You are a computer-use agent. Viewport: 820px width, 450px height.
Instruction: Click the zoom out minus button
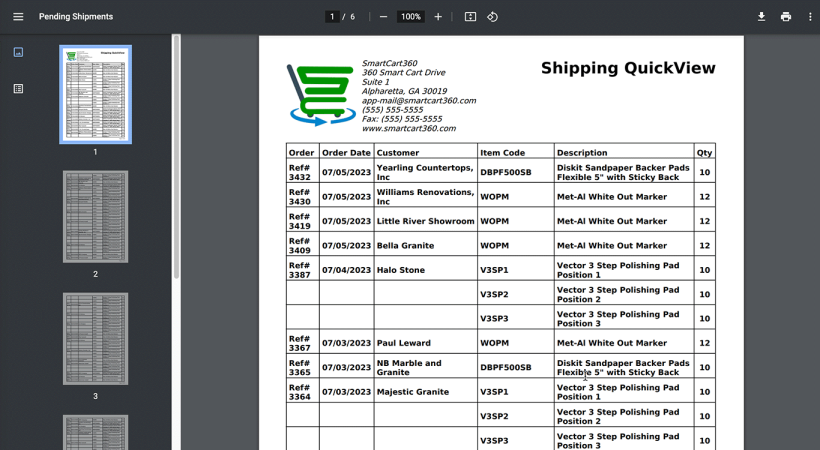point(383,17)
